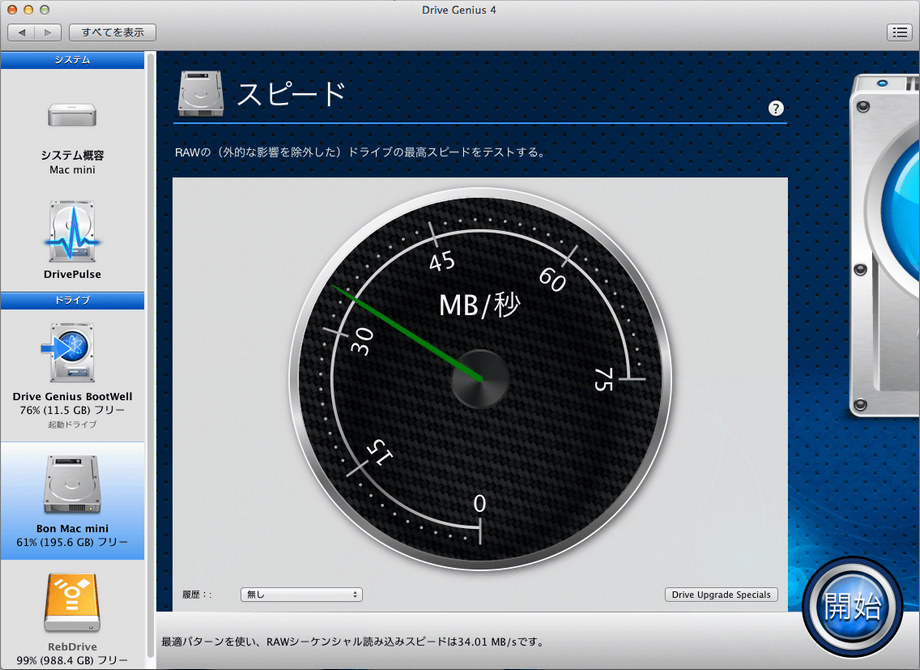Click the sidebar vertical scrollbar

pyautogui.click(x=150, y=356)
